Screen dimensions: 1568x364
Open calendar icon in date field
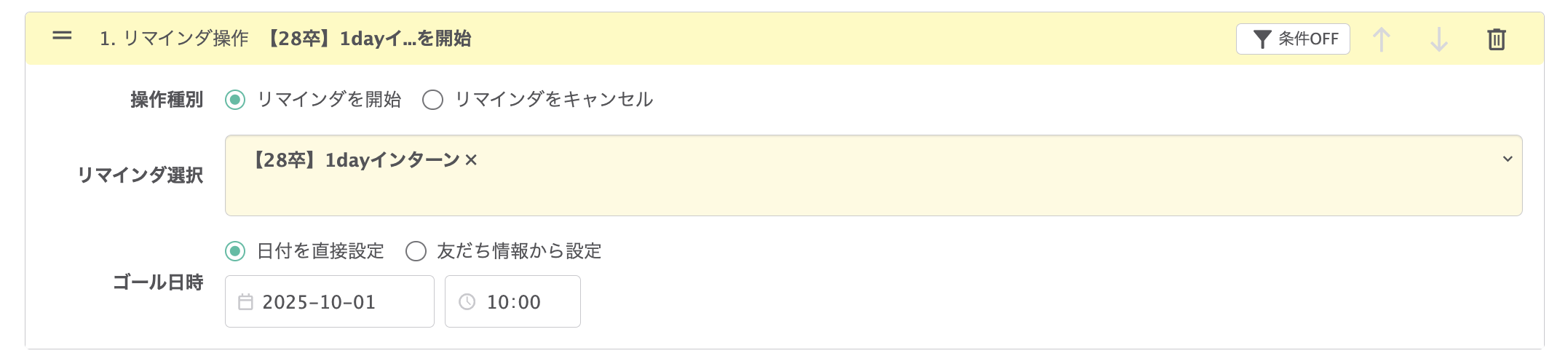[246, 302]
